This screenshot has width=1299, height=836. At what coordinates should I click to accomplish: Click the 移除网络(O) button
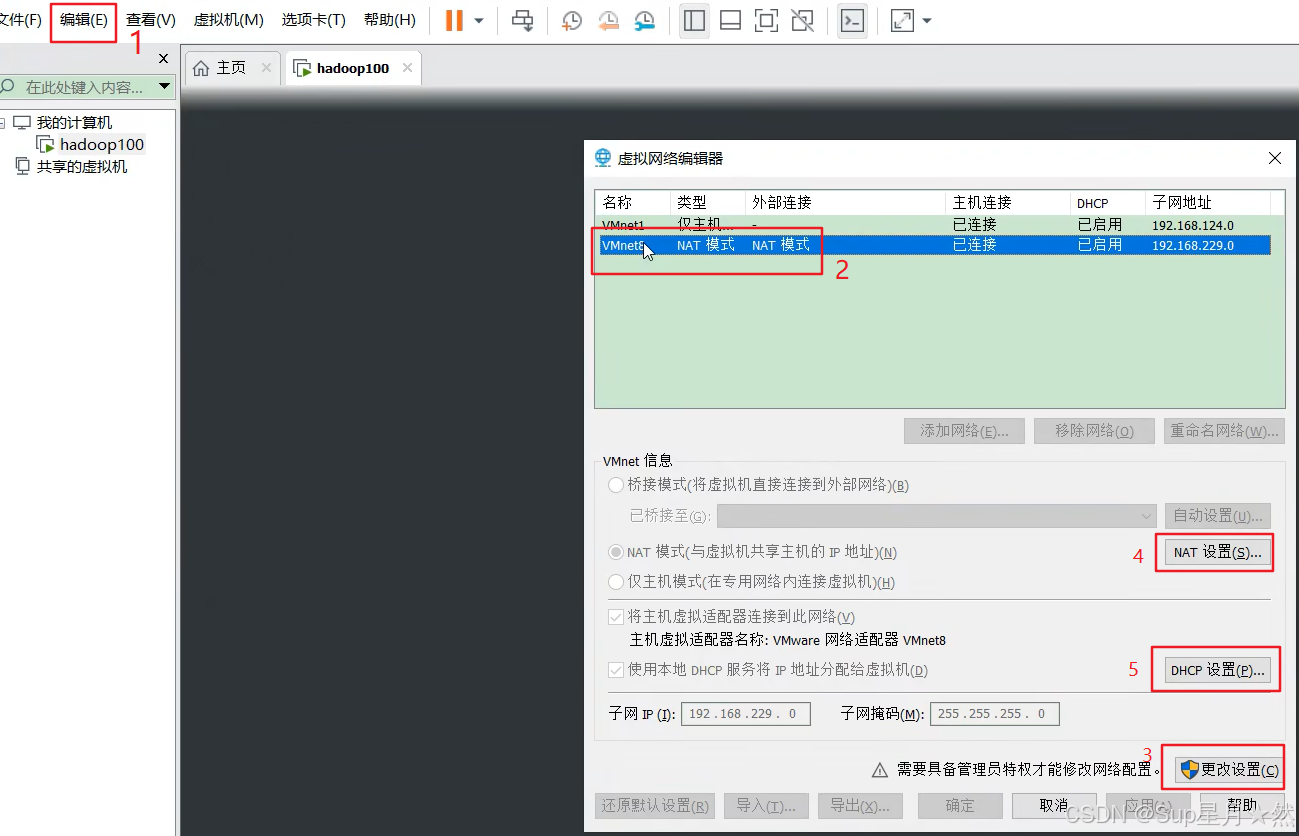1094,431
